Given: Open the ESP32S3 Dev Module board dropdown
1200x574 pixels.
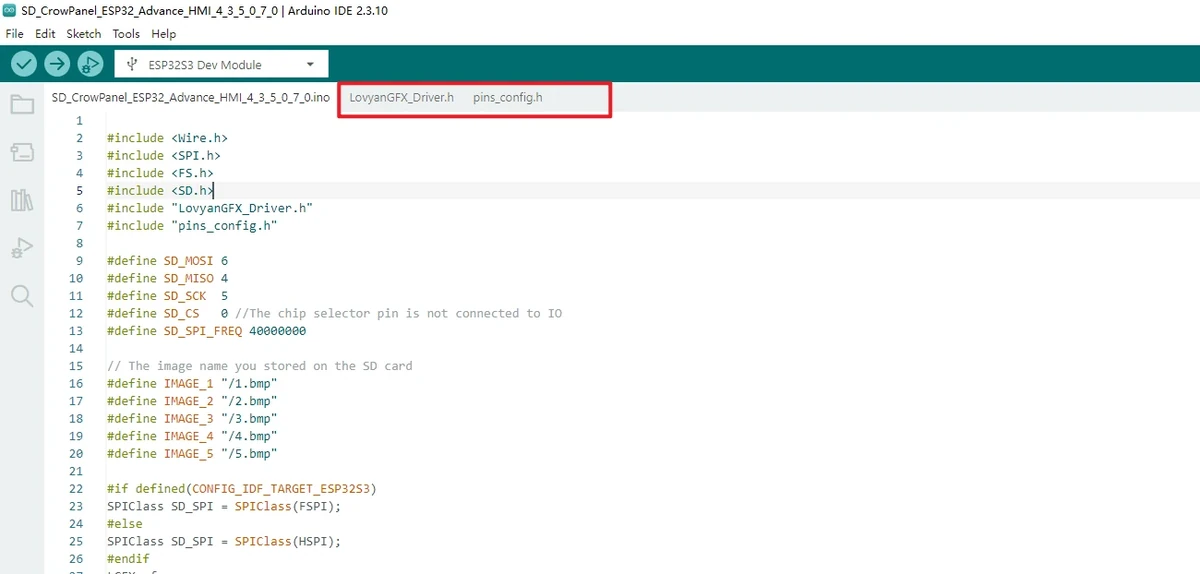Looking at the screenshot, I should [x=221, y=64].
